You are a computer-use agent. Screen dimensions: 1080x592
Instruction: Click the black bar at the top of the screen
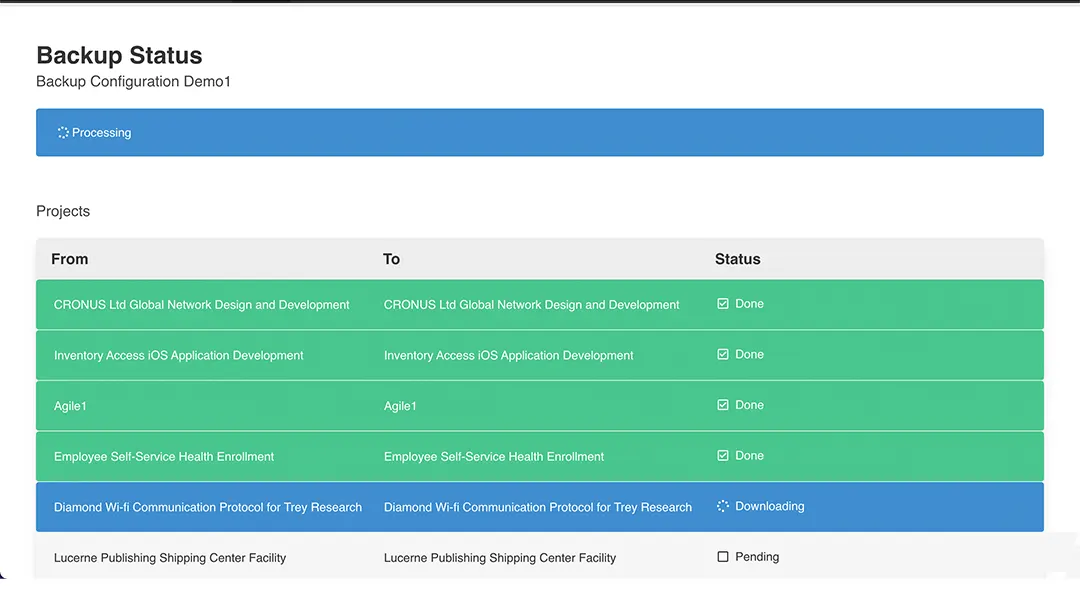[x=540, y=3]
